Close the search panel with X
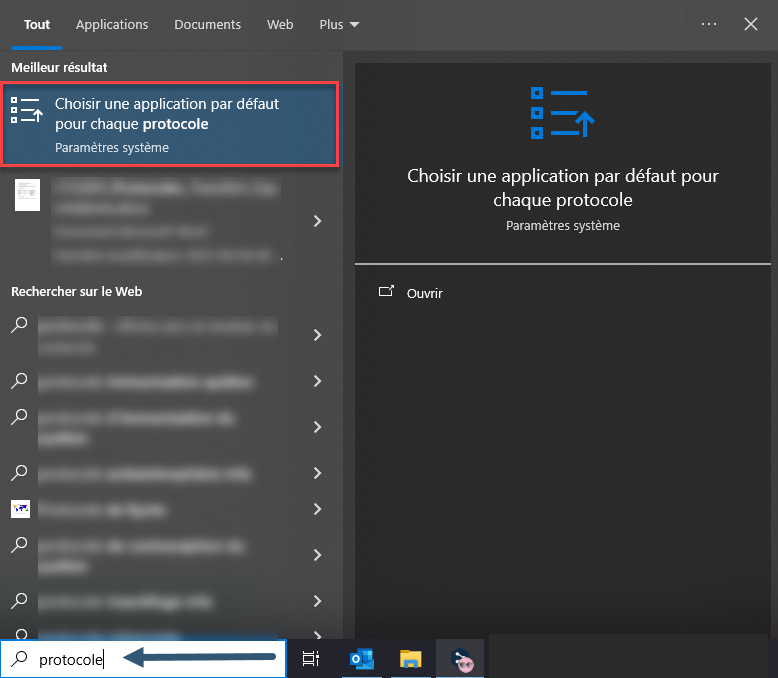 [x=751, y=24]
